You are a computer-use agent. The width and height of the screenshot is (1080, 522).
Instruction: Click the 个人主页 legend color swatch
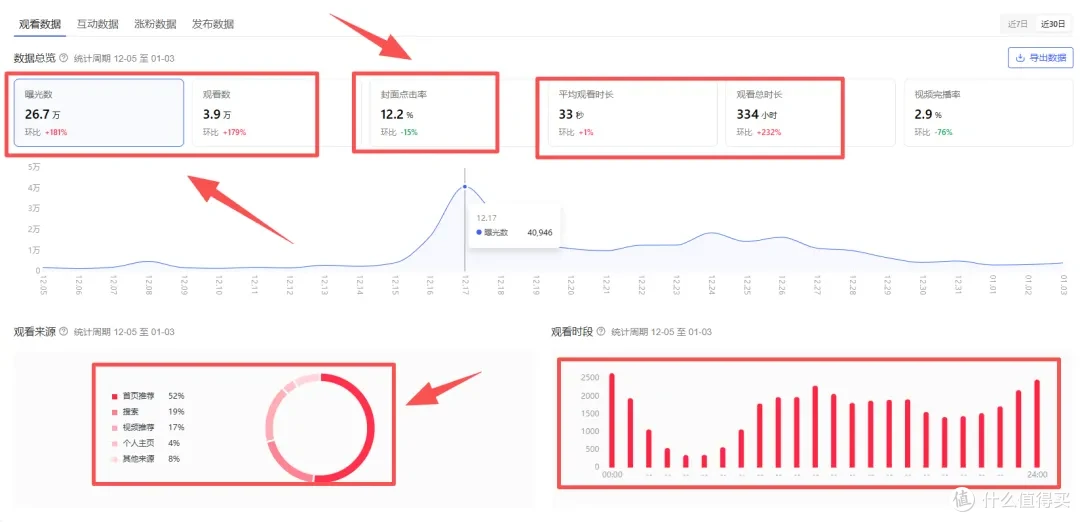(114, 443)
